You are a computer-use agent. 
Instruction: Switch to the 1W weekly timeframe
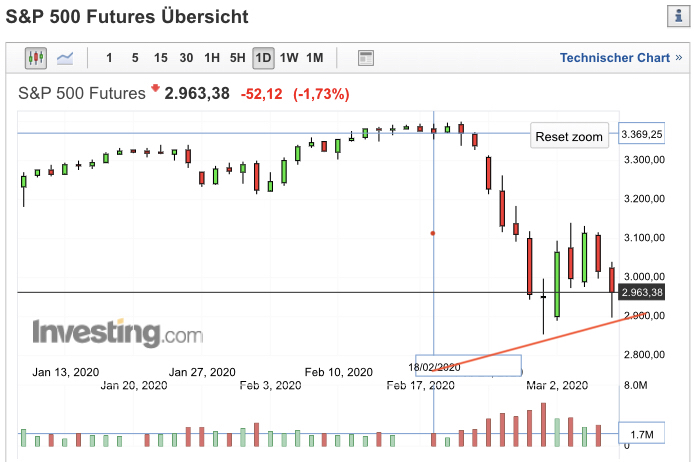tap(289, 58)
